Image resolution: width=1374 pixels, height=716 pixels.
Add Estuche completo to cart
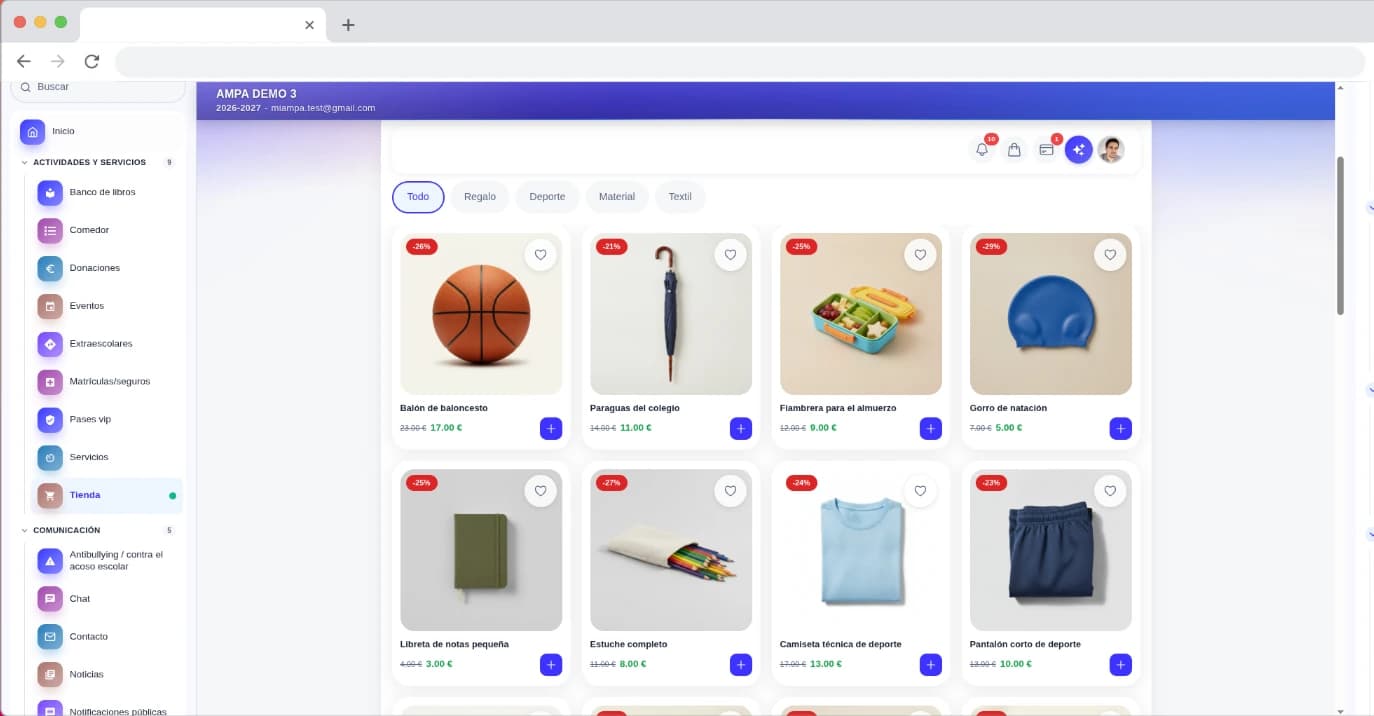[x=741, y=664]
